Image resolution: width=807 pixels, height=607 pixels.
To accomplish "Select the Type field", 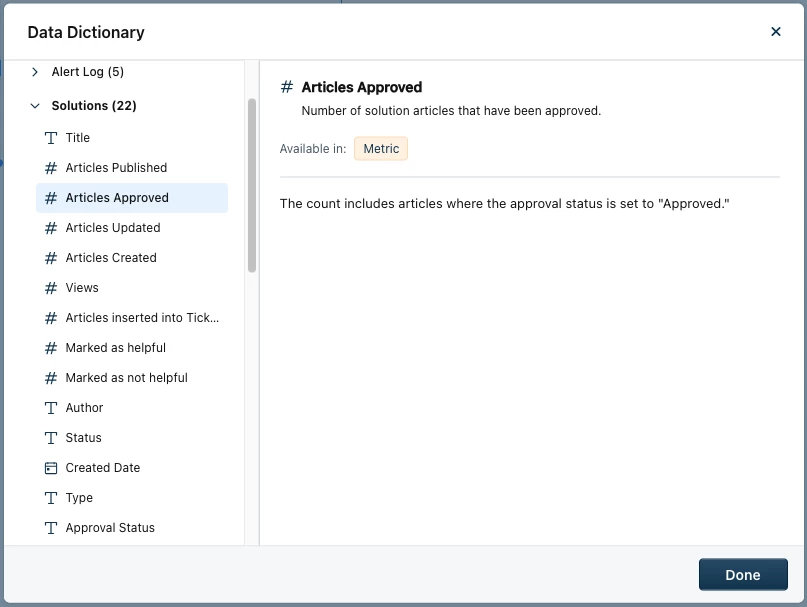I will pyautogui.click(x=79, y=498).
